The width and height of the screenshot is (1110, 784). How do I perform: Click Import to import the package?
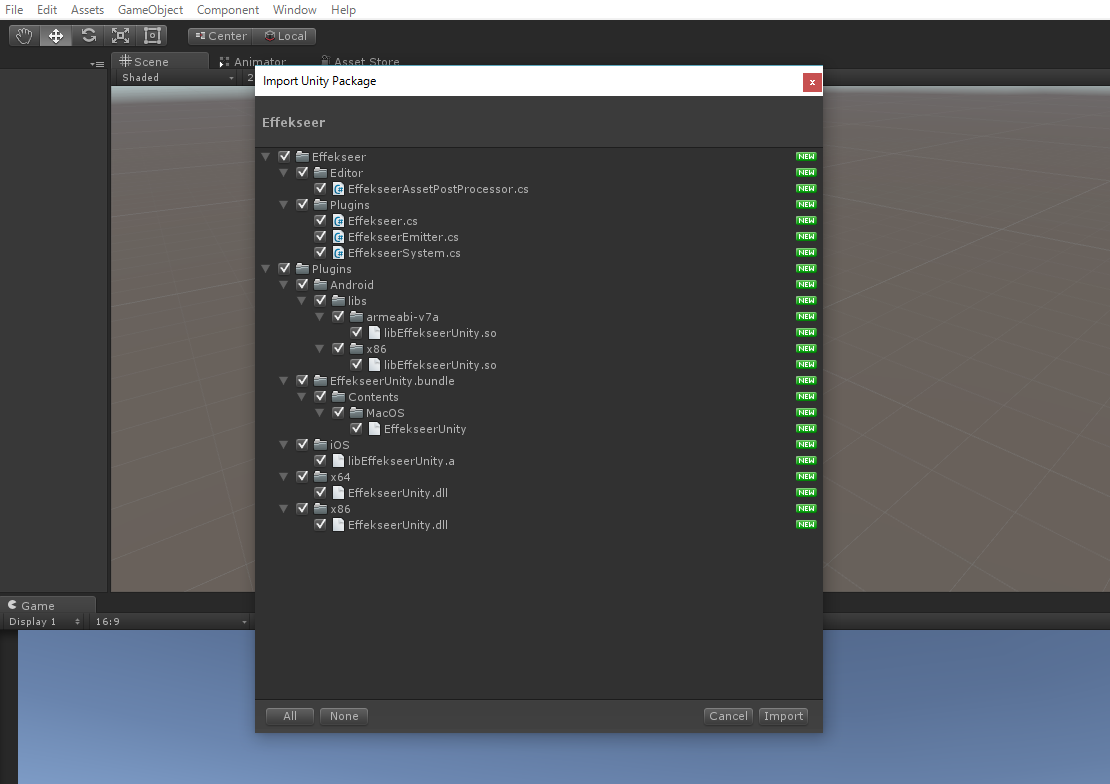click(783, 715)
